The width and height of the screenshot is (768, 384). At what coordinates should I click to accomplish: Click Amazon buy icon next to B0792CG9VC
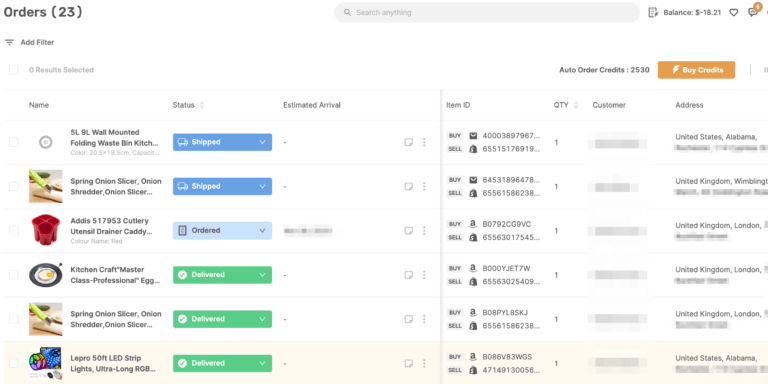(x=473, y=224)
